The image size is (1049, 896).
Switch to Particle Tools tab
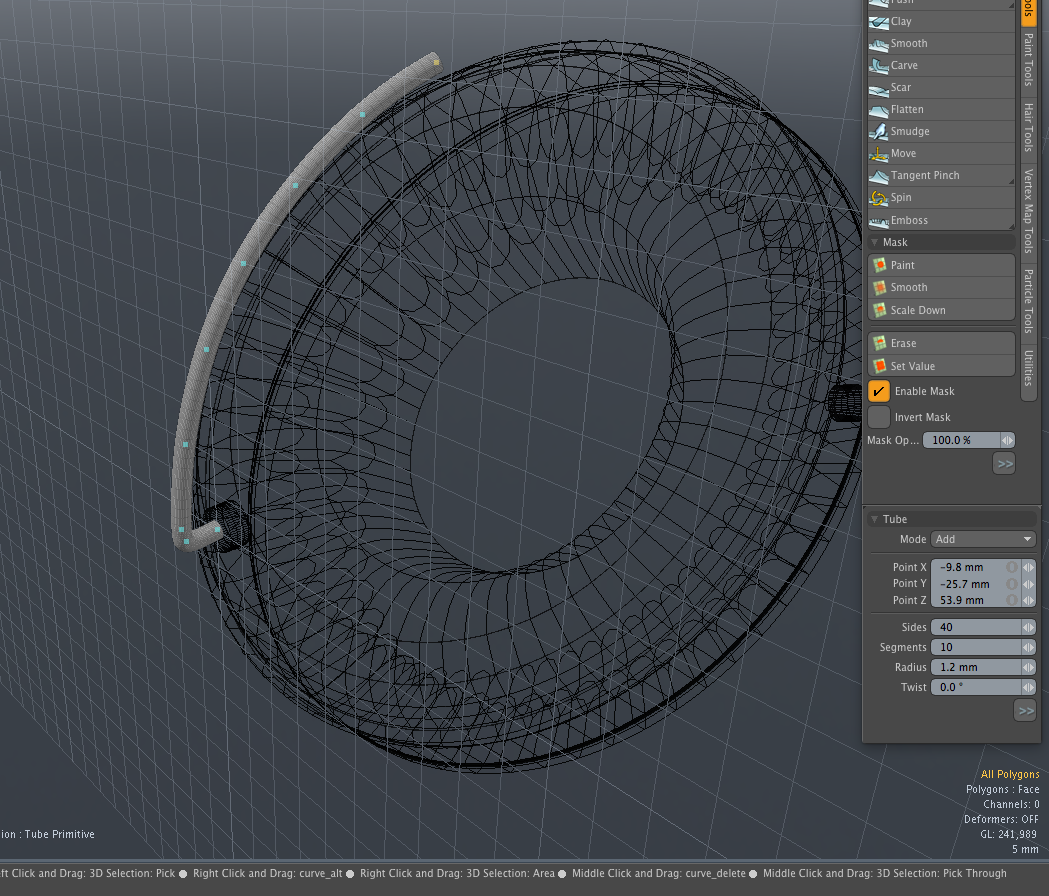(1029, 301)
